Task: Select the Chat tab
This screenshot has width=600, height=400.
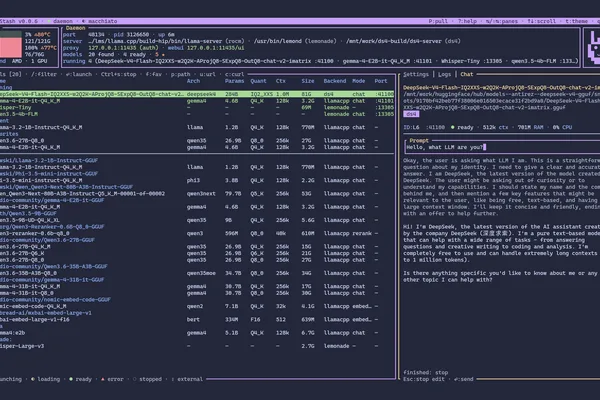Action: [466, 74]
